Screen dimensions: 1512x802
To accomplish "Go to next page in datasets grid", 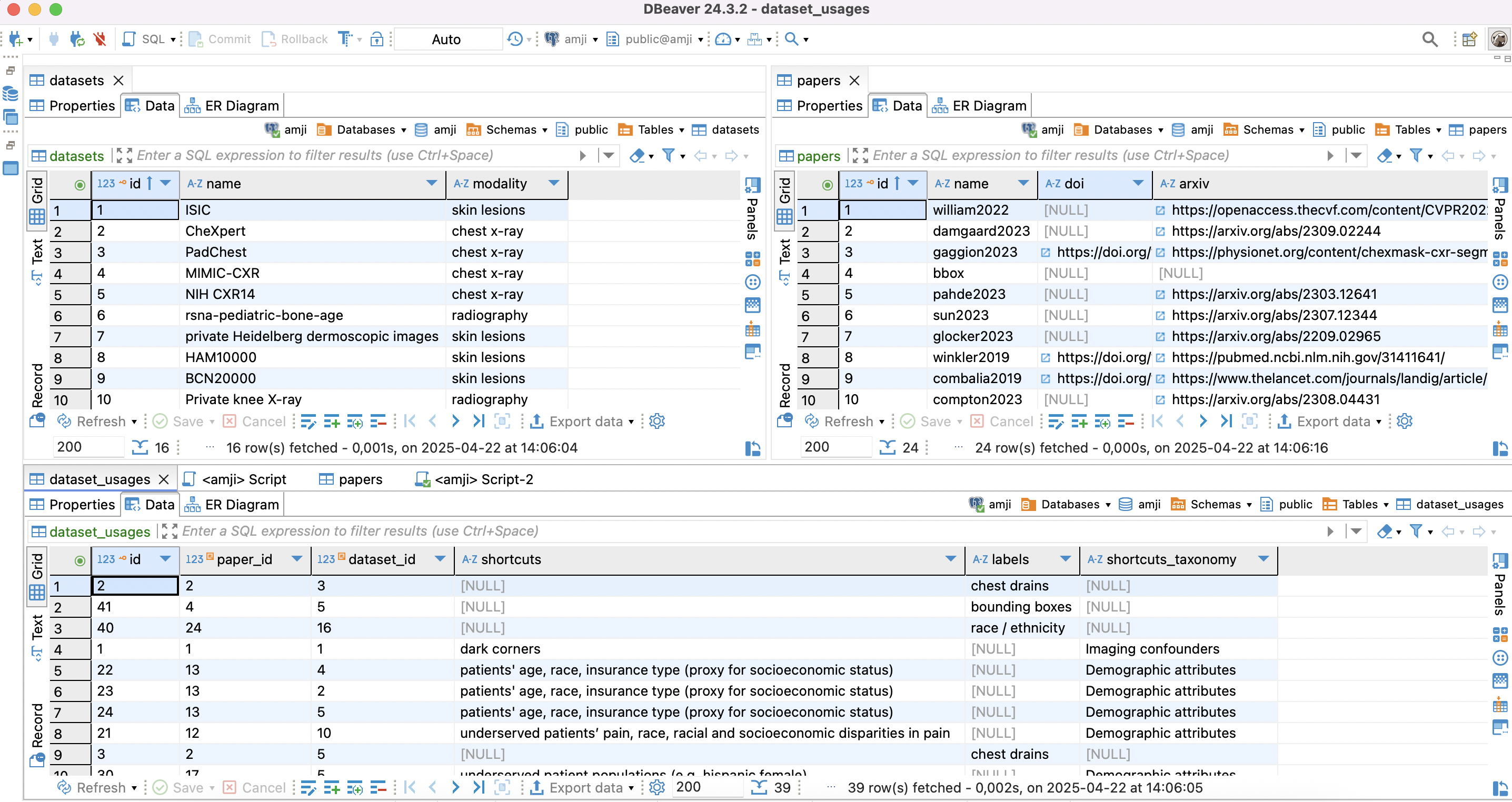I will click(455, 421).
